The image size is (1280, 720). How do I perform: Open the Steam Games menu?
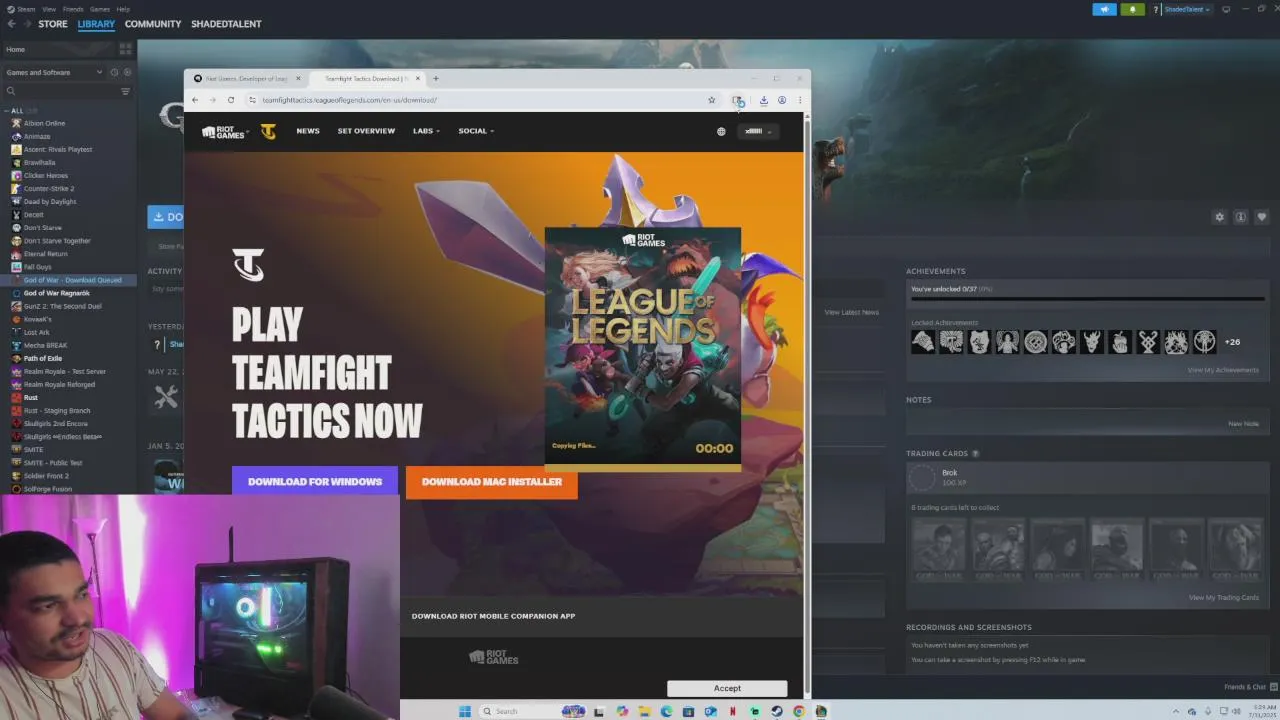coord(100,9)
